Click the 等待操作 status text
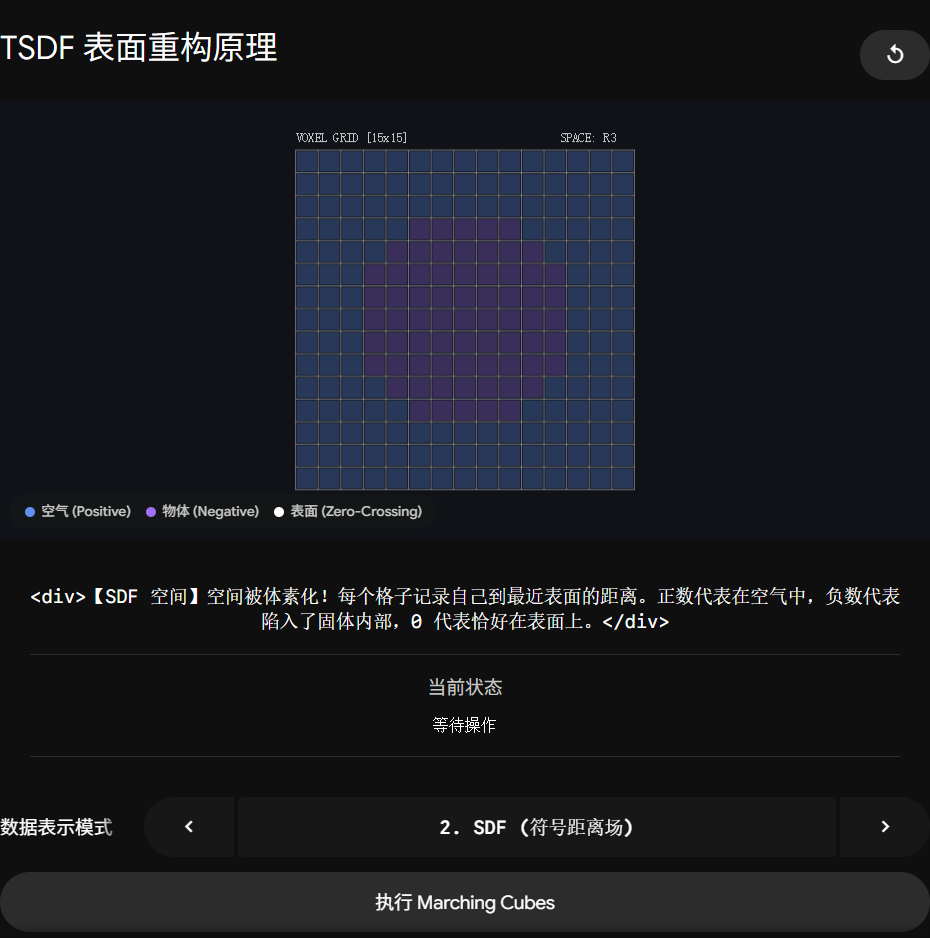Image resolution: width=930 pixels, height=938 pixels. [465, 725]
